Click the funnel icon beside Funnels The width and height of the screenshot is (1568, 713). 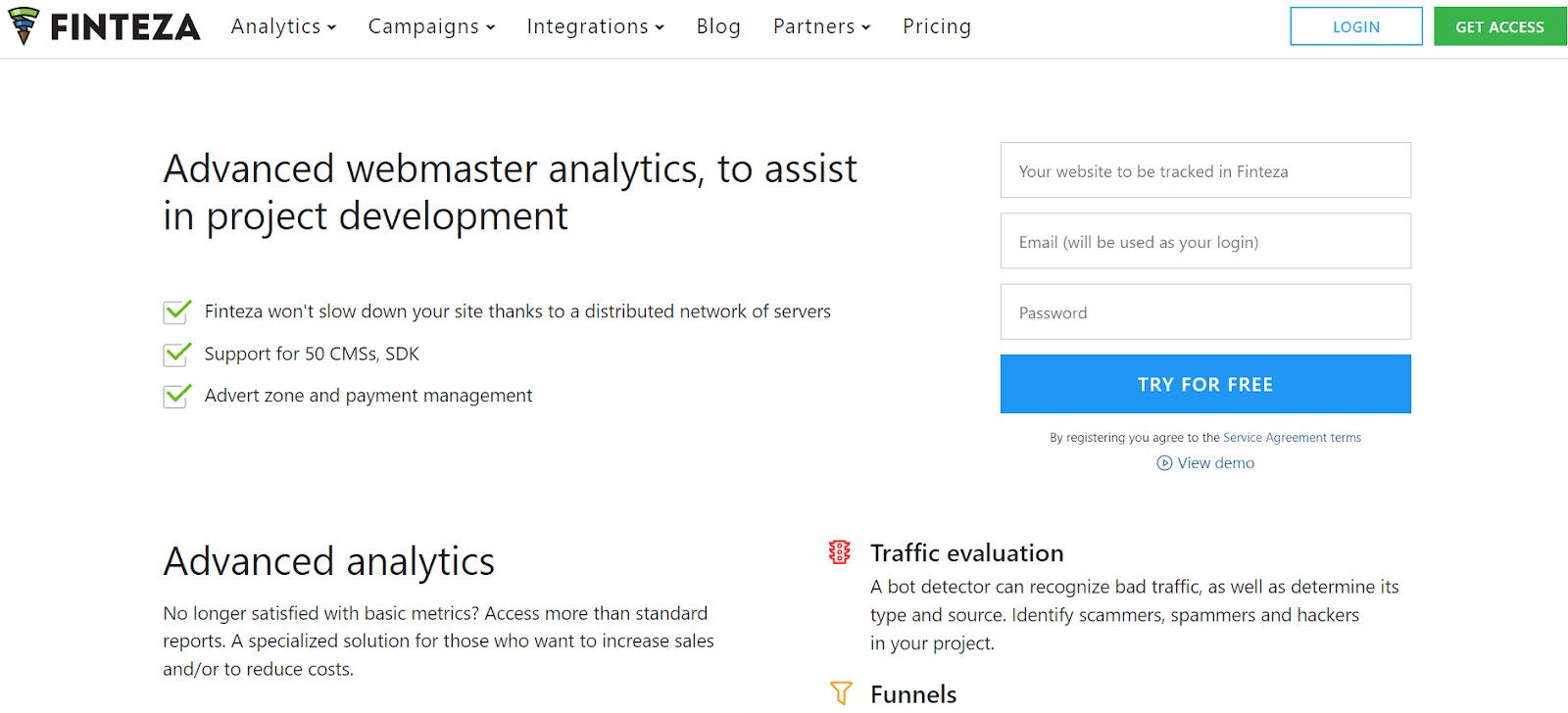(841, 693)
